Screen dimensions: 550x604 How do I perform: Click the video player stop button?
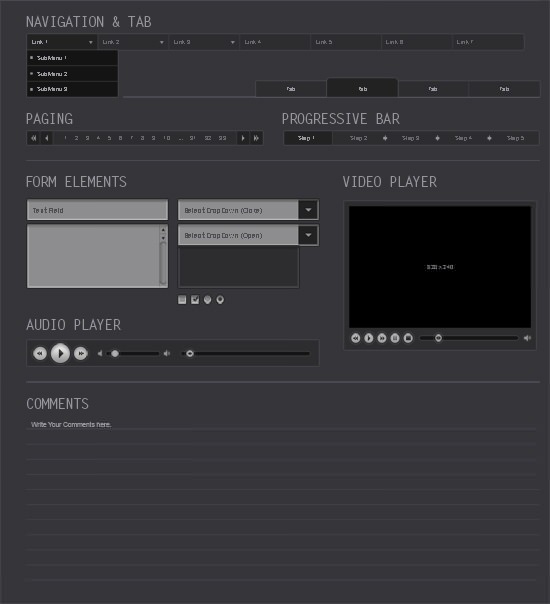[x=408, y=338]
